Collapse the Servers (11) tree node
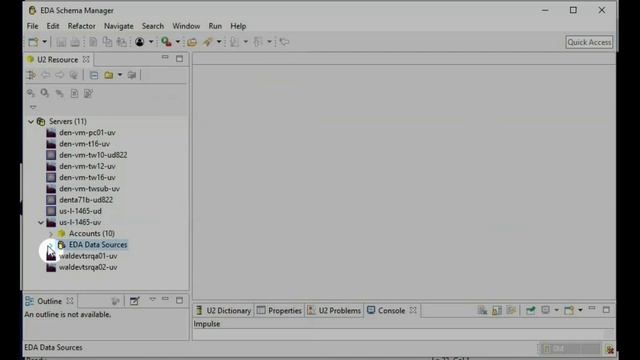The width and height of the screenshot is (640, 360). tap(31, 122)
